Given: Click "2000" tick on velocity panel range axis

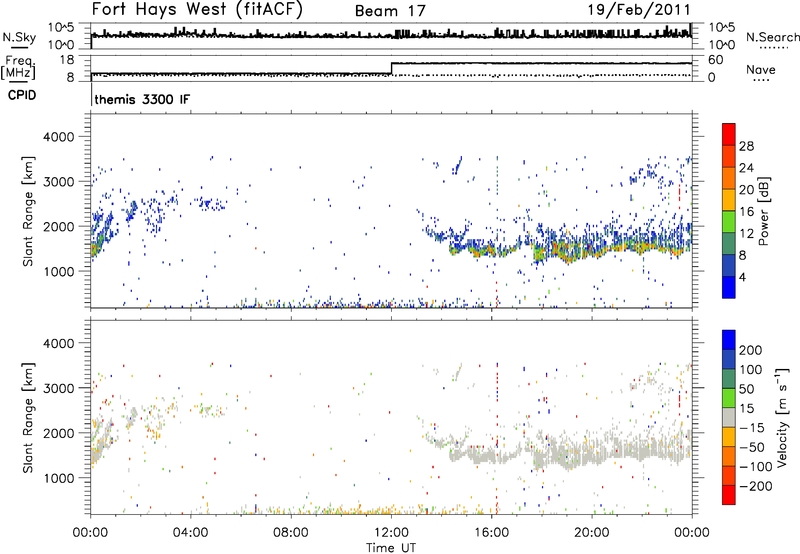Looking at the screenshot, I should coord(58,433).
